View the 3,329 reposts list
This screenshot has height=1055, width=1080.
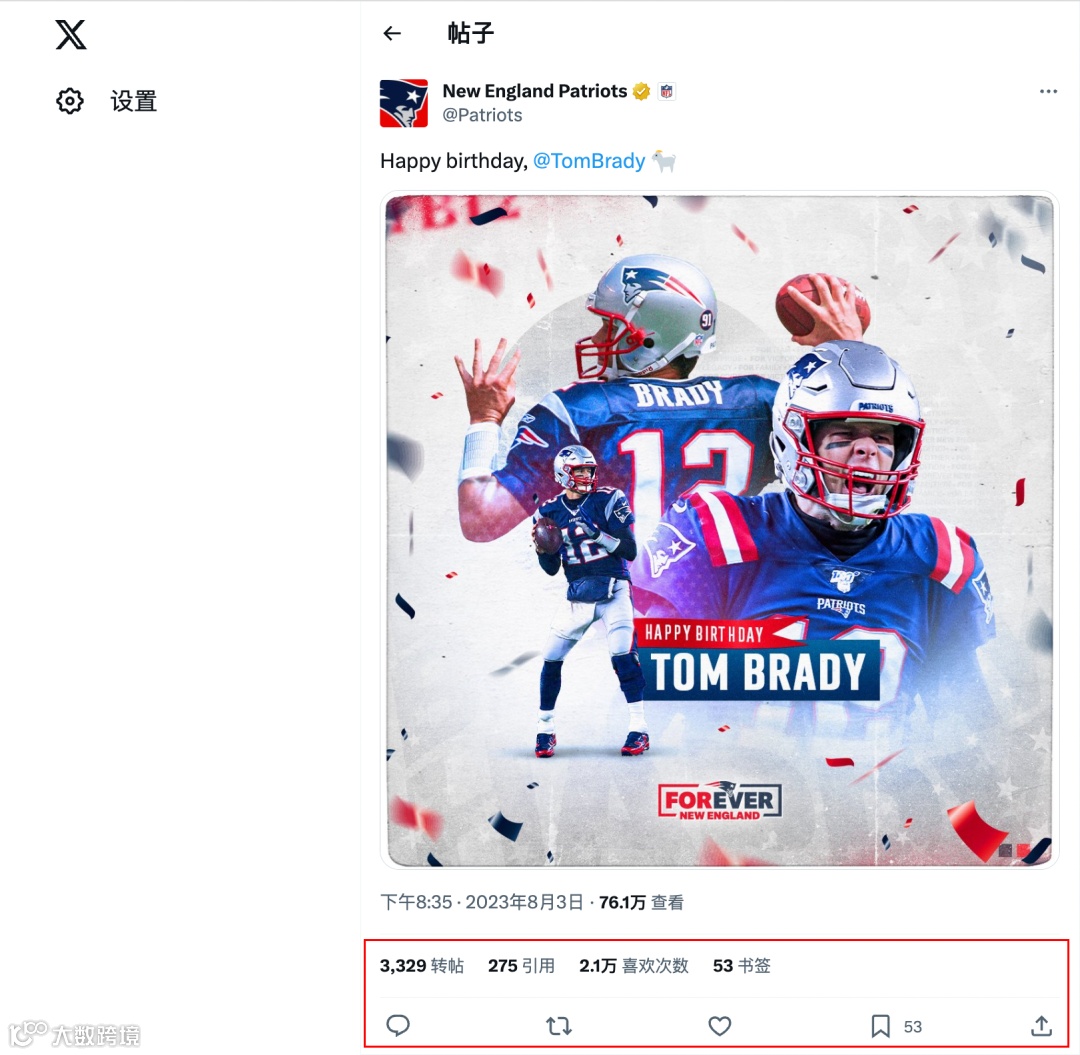422,965
